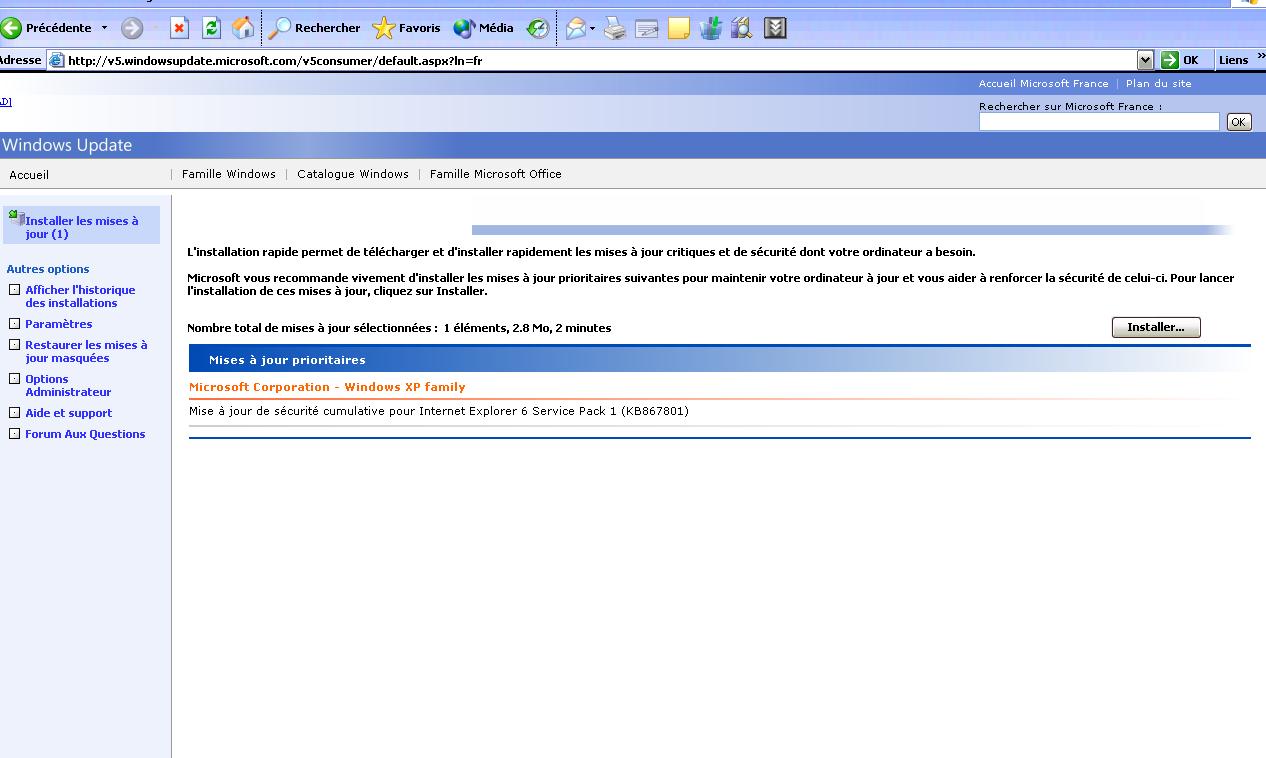Click the Installer... button
This screenshot has height=758, width=1266.
coord(1156,327)
